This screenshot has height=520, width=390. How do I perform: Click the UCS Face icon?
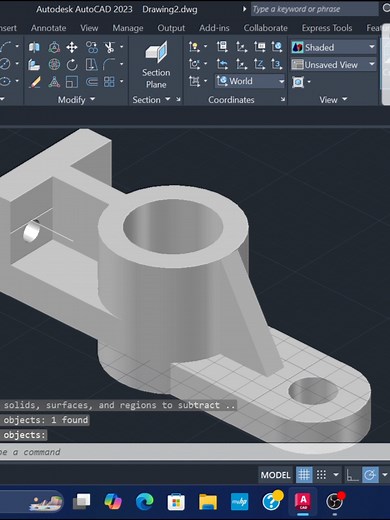(194, 81)
